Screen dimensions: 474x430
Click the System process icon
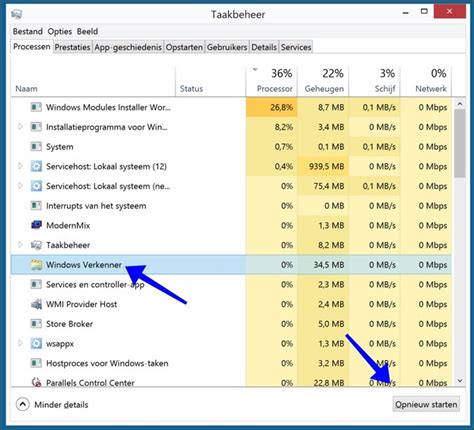[36, 147]
